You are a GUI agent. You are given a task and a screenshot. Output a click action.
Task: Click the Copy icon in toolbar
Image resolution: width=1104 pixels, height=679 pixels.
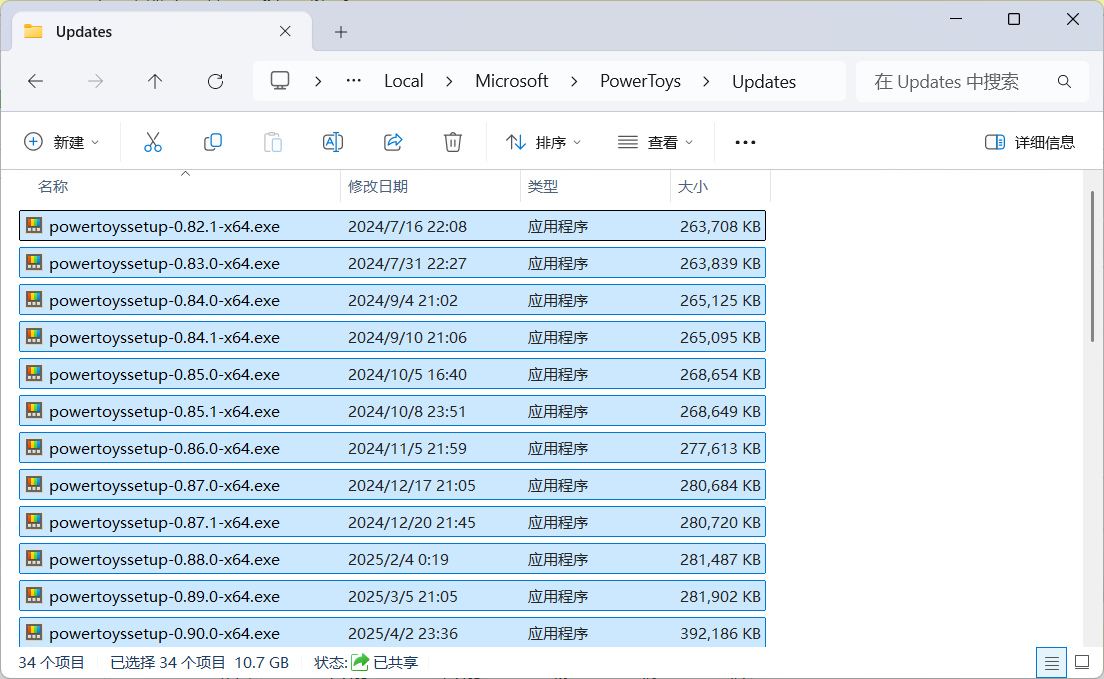(213, 142)
